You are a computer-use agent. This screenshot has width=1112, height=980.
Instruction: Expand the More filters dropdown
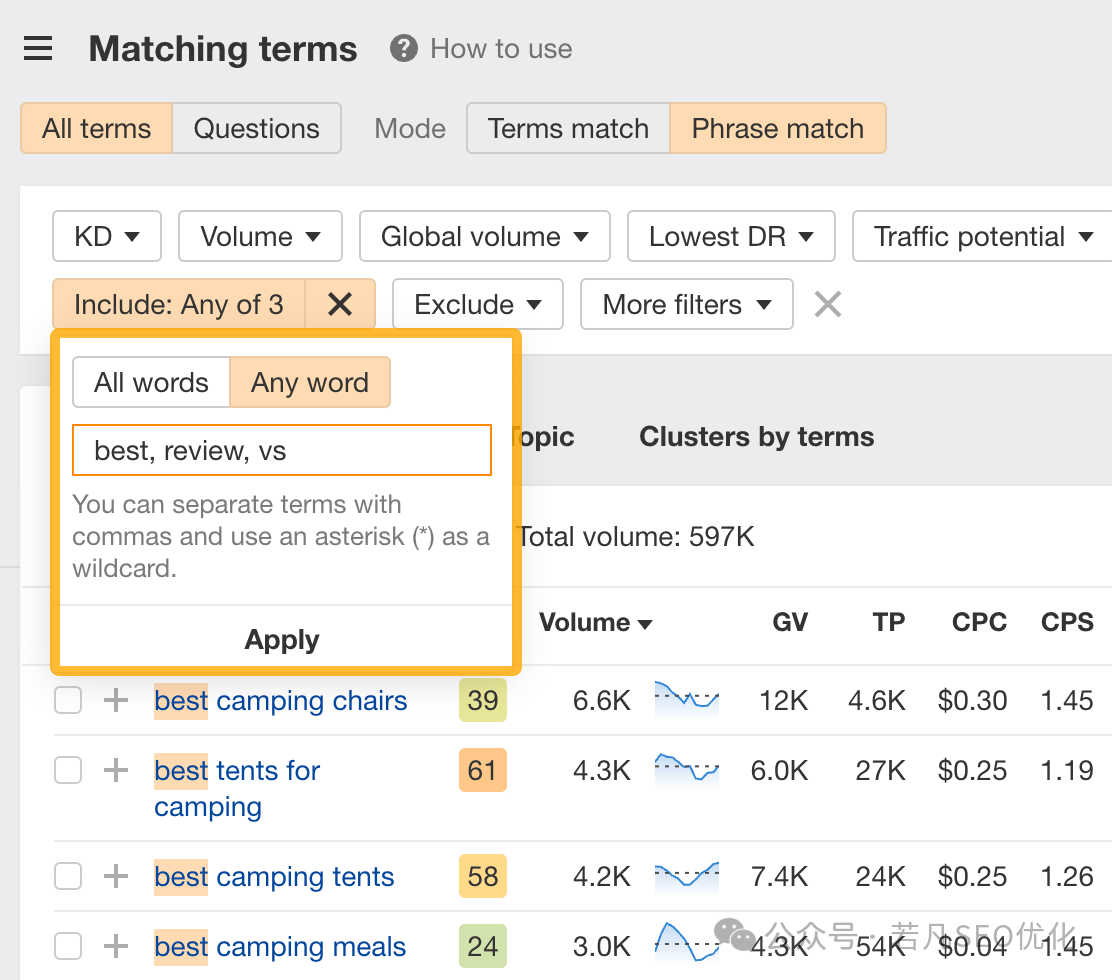(x=686, y=304)
